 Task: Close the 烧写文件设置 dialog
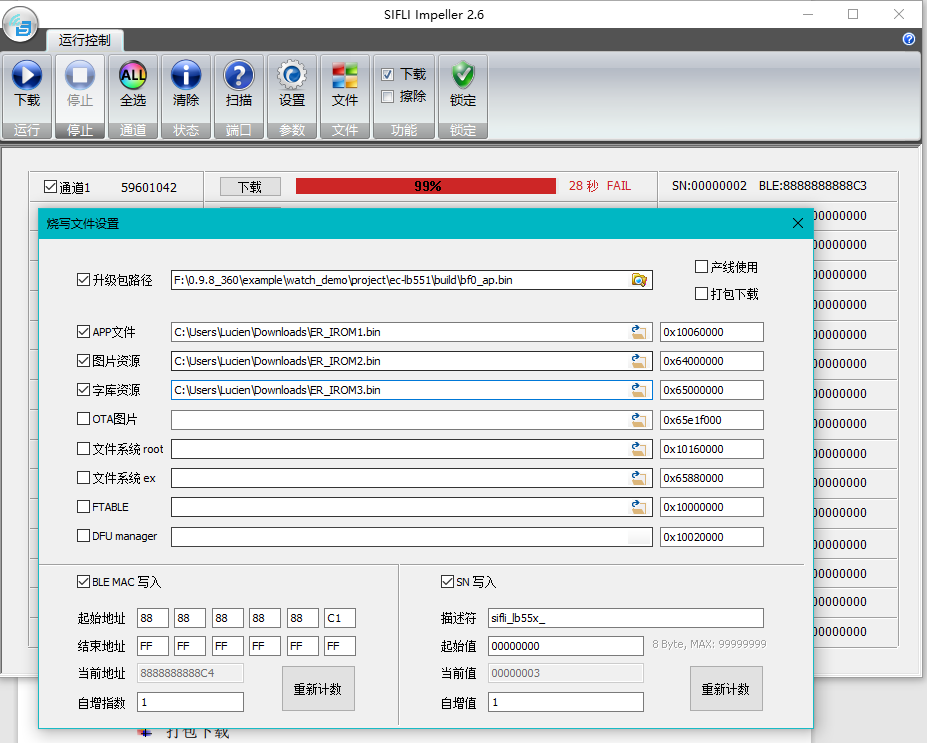[x=798, y=223]
